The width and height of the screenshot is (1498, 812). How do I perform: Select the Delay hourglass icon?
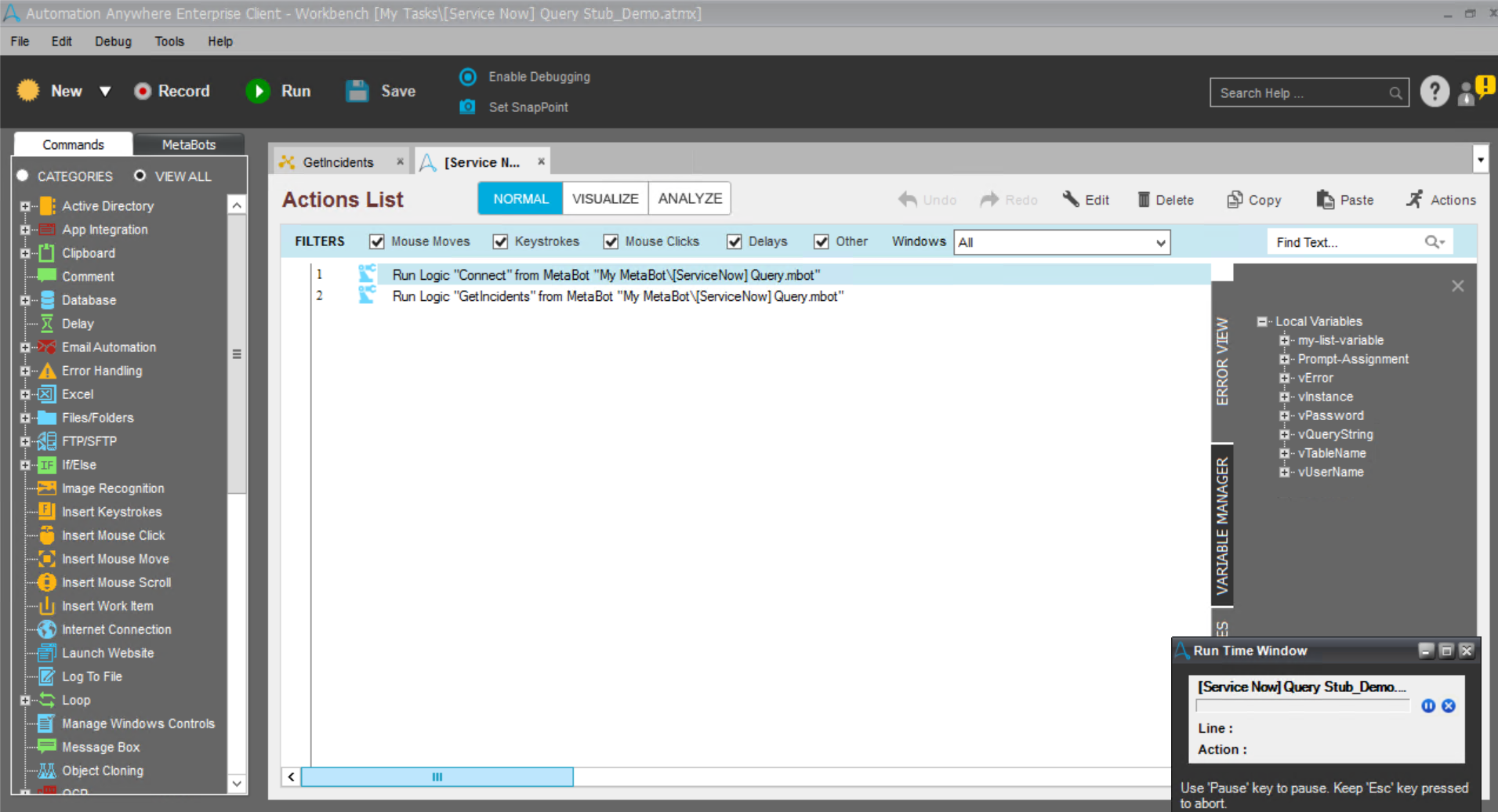pos(47,324)
